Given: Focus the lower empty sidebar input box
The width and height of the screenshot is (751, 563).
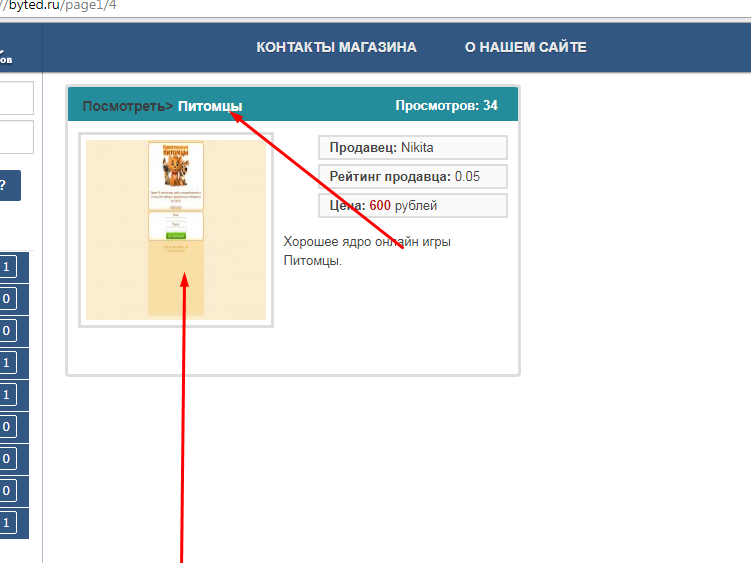Looking at the screenshot, I should coord(16,137).
